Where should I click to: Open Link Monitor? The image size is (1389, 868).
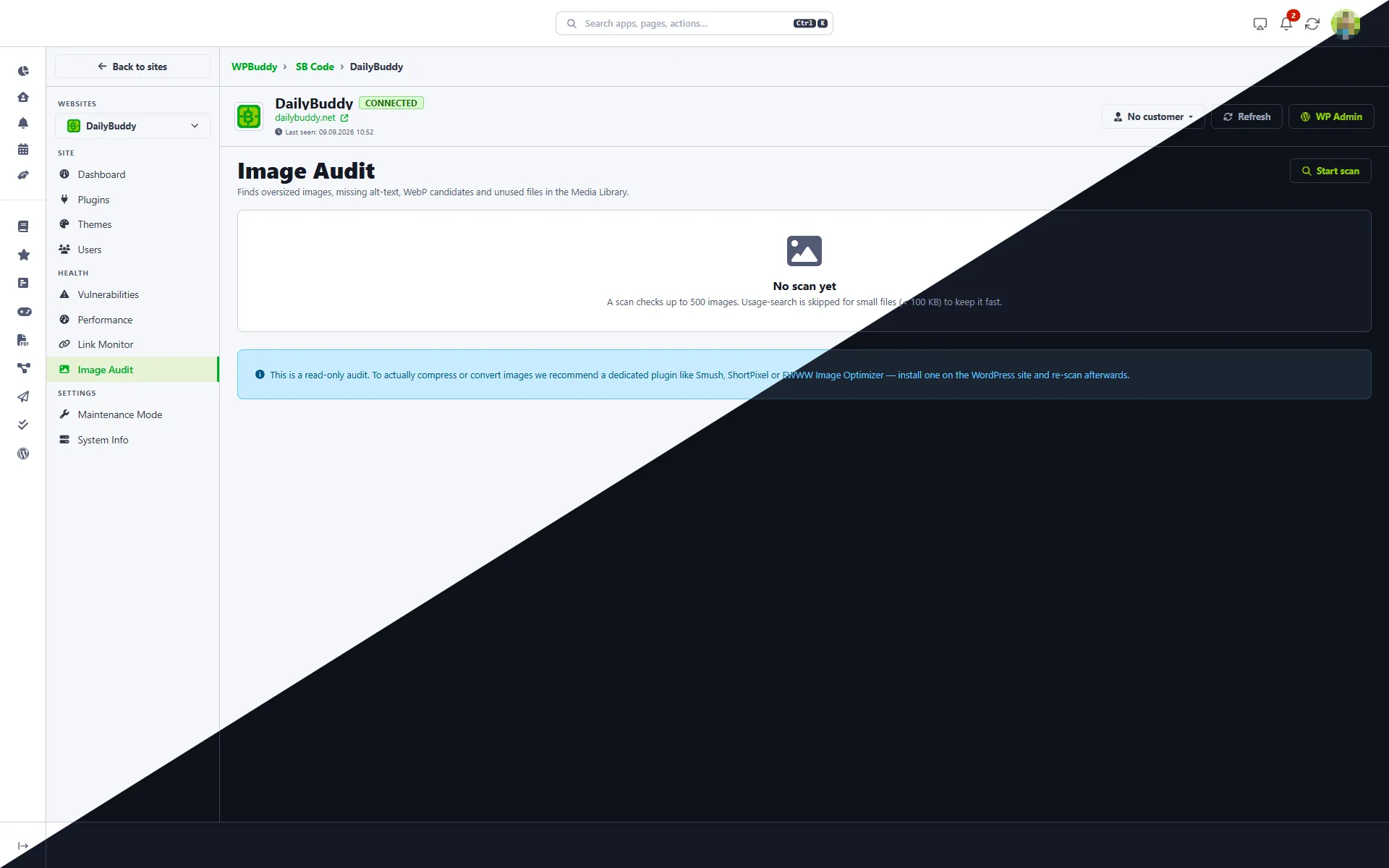click(x=132, y=344)
